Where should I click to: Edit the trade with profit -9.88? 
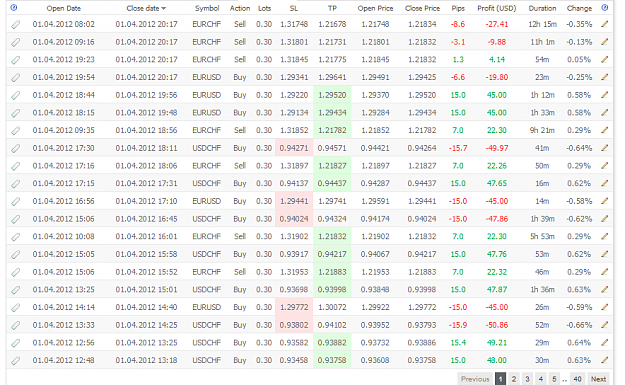pyautogui.click(x=605, y=42)
